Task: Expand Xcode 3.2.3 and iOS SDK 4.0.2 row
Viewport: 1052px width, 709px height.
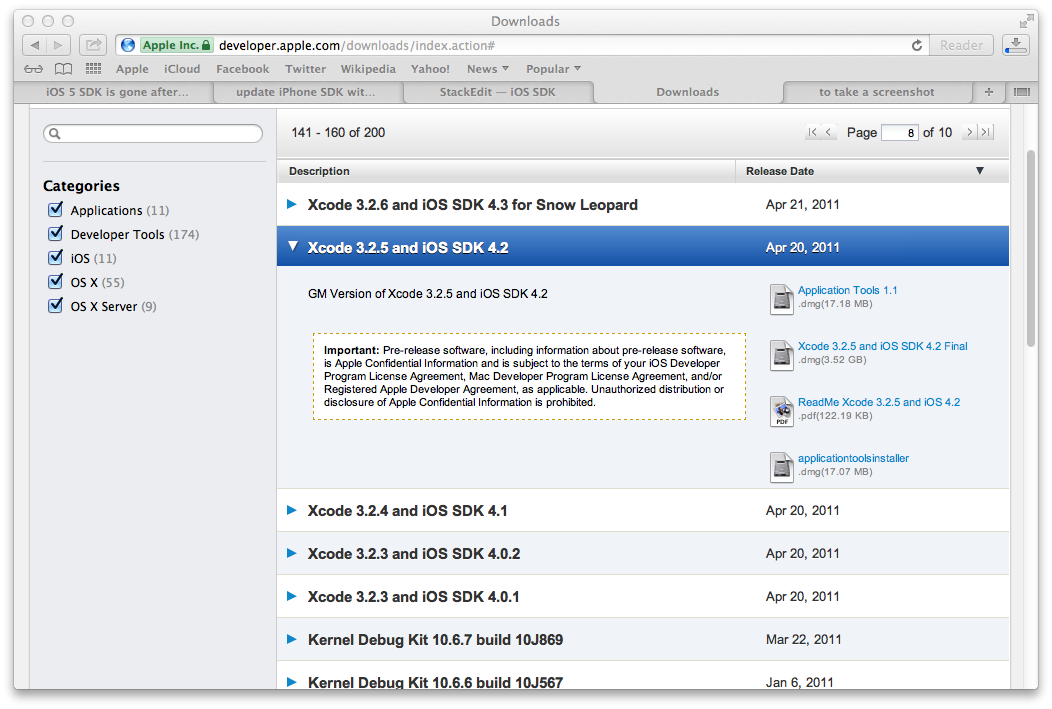Action: (291, 553)
